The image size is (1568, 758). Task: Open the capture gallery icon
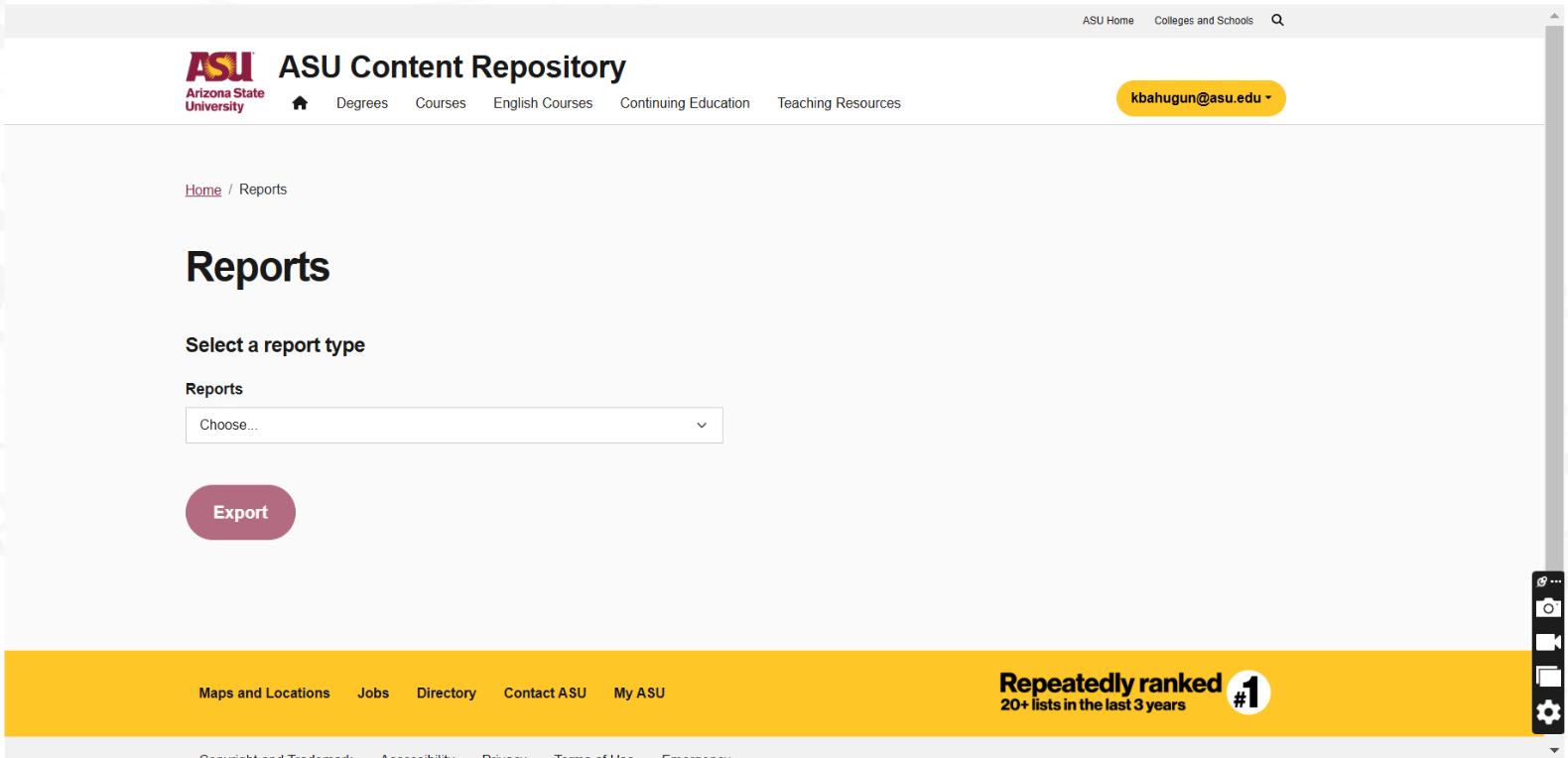(x=1548, y=677)
